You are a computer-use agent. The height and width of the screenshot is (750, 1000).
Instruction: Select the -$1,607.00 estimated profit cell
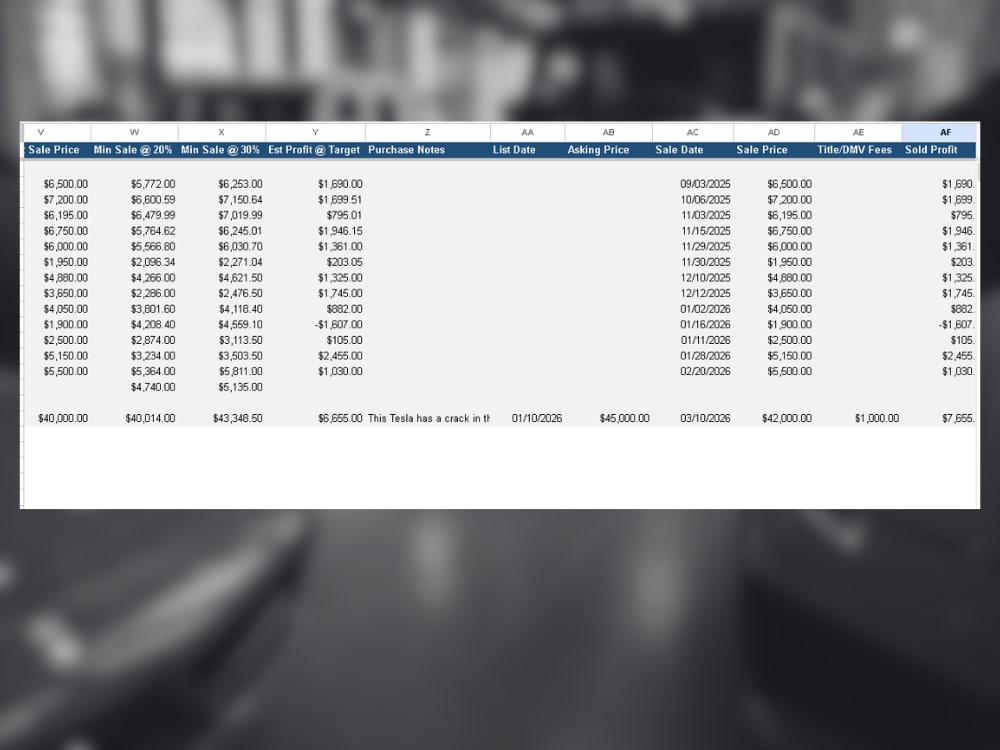[315, 325]
